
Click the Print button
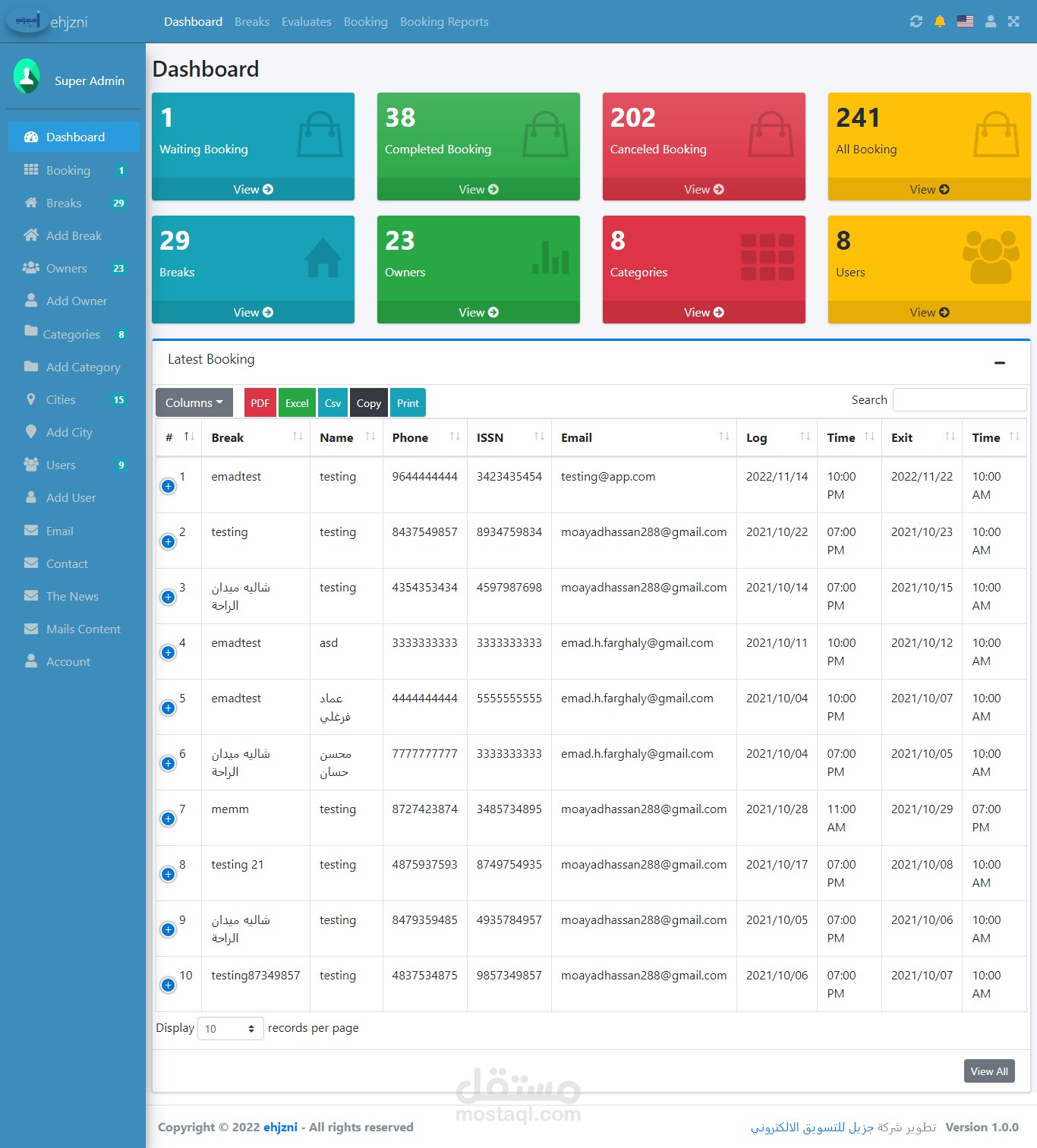point(408,403)
